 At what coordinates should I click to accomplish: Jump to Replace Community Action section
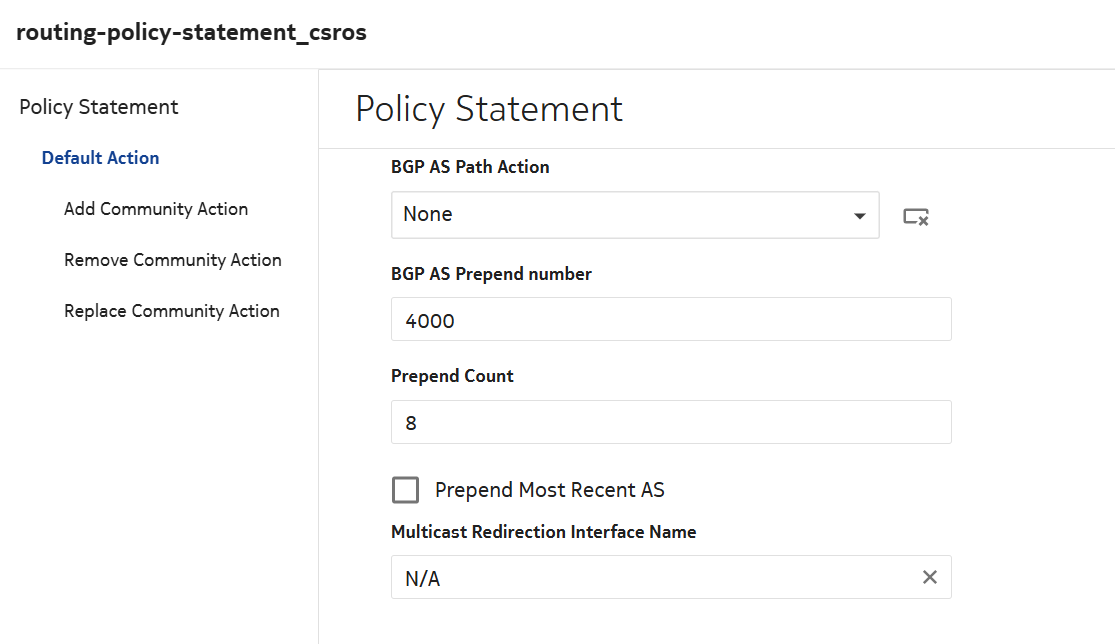pos(172,311)
